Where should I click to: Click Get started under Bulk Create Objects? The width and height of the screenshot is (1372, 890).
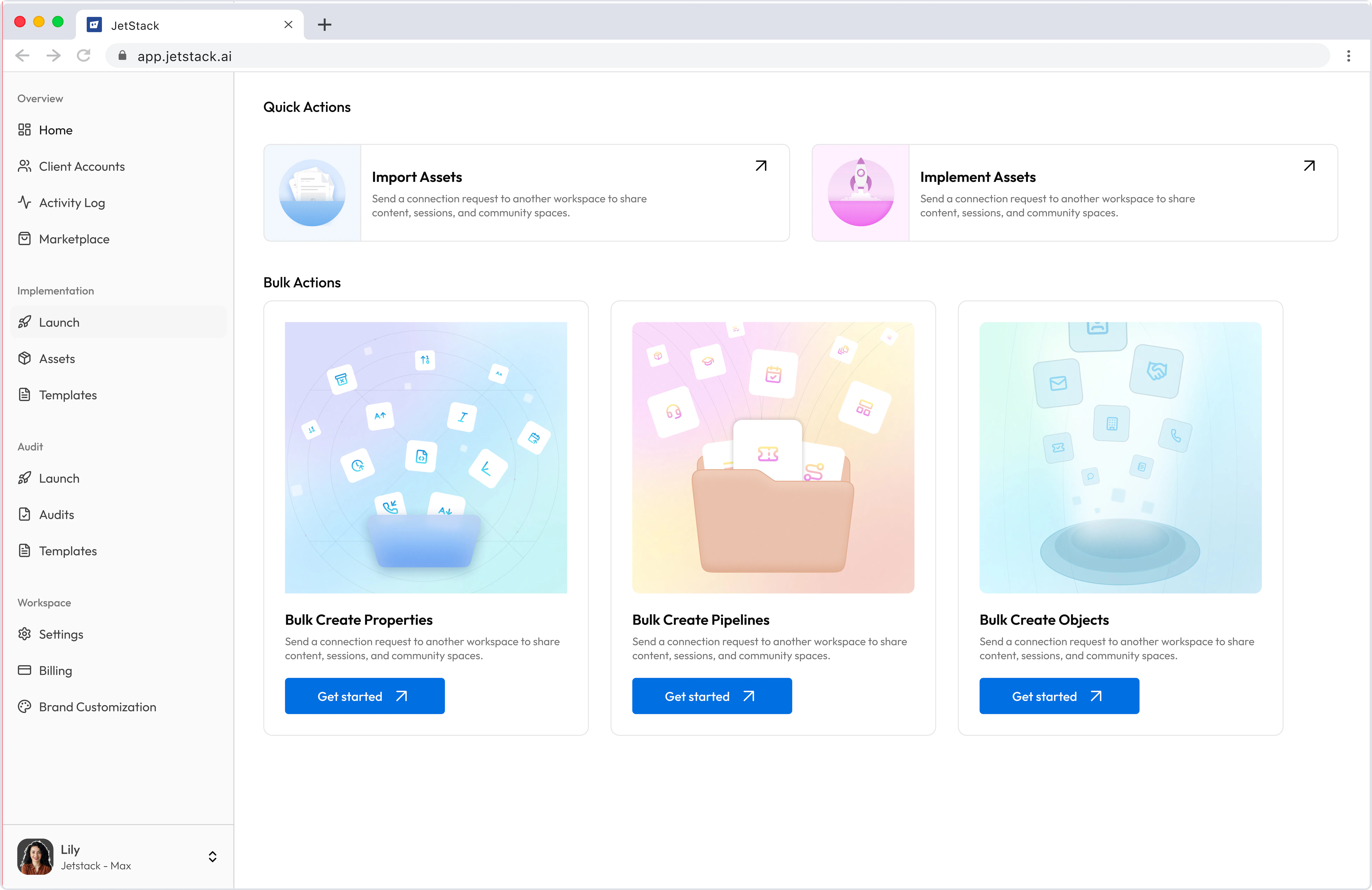click(1059, 696)
